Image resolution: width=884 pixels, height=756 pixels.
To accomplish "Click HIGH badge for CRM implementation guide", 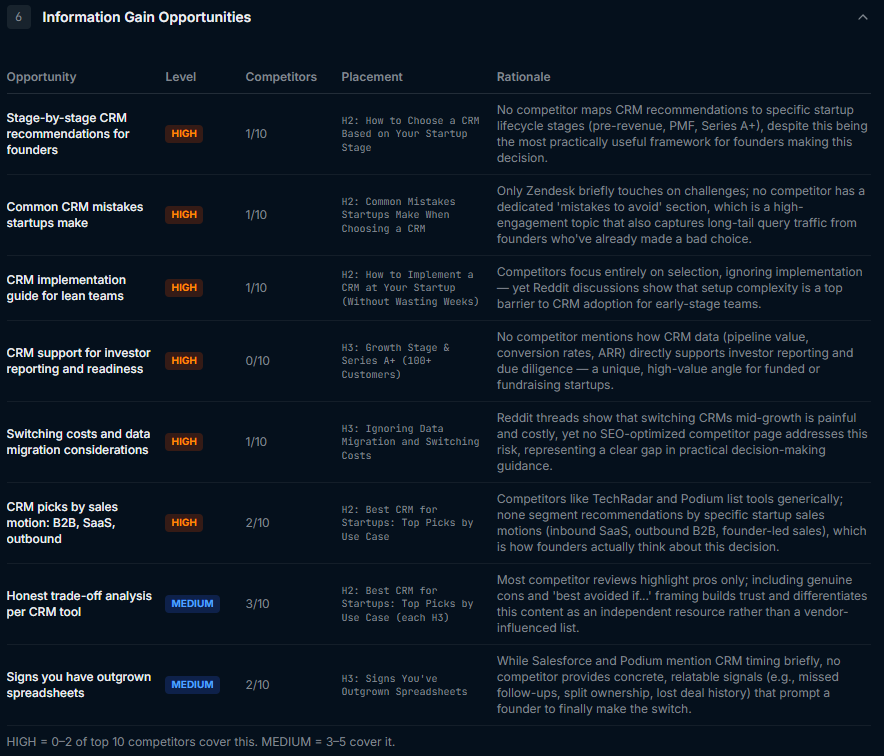I will [x=184, y=288].
